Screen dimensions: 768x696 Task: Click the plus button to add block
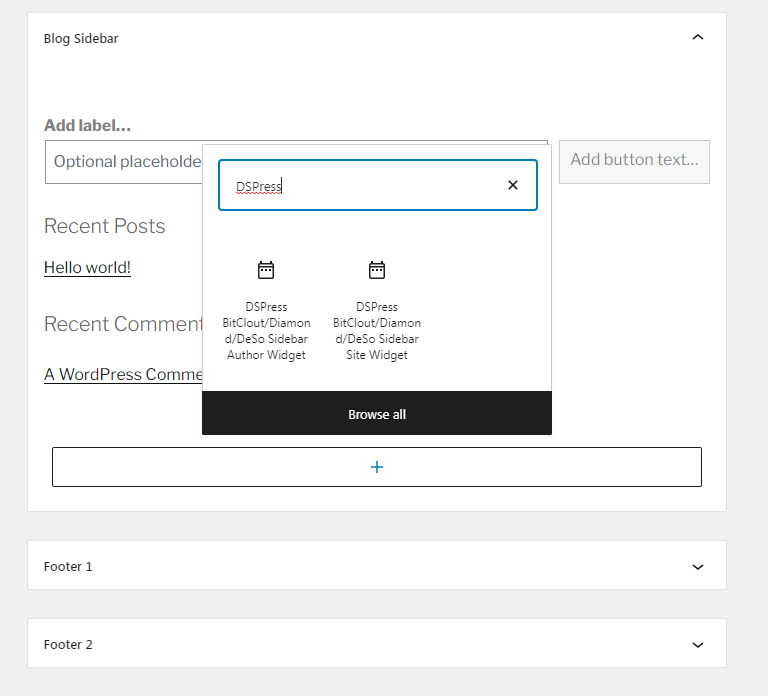(x=377, y=467)
